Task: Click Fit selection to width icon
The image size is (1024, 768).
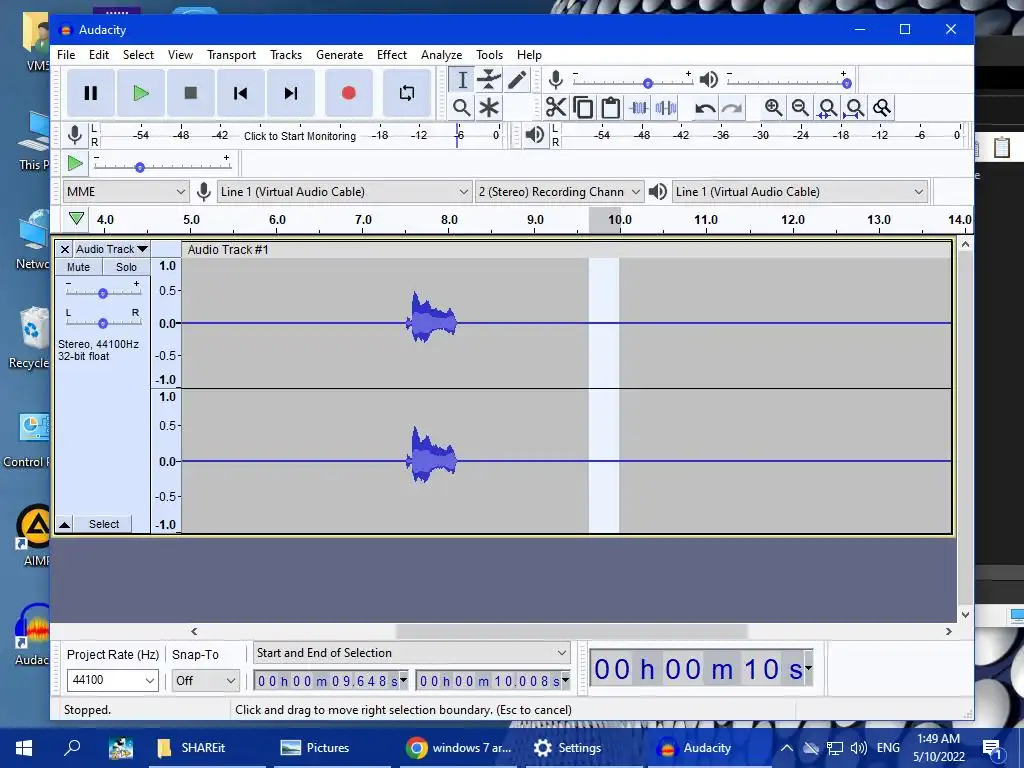Action: click(827, 107)
